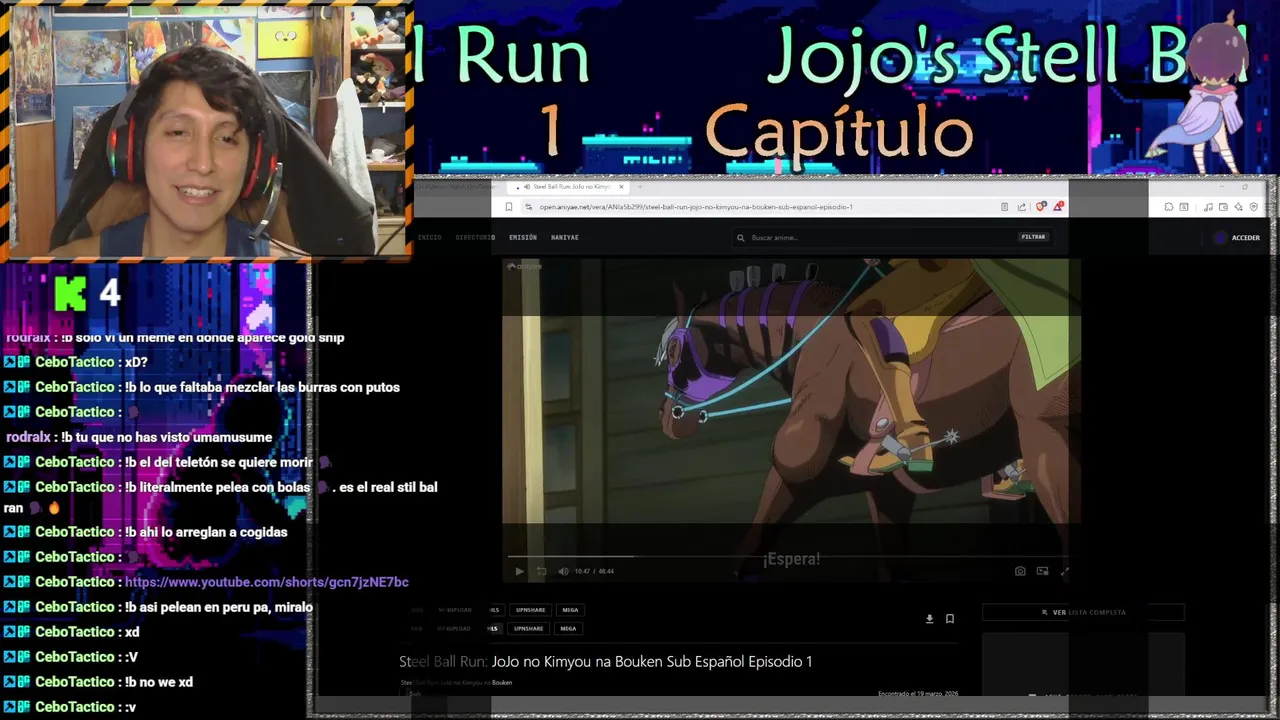This screenshot has height=720, width=1280.
Task: Mute the video player volume icon
Action: 563,571
